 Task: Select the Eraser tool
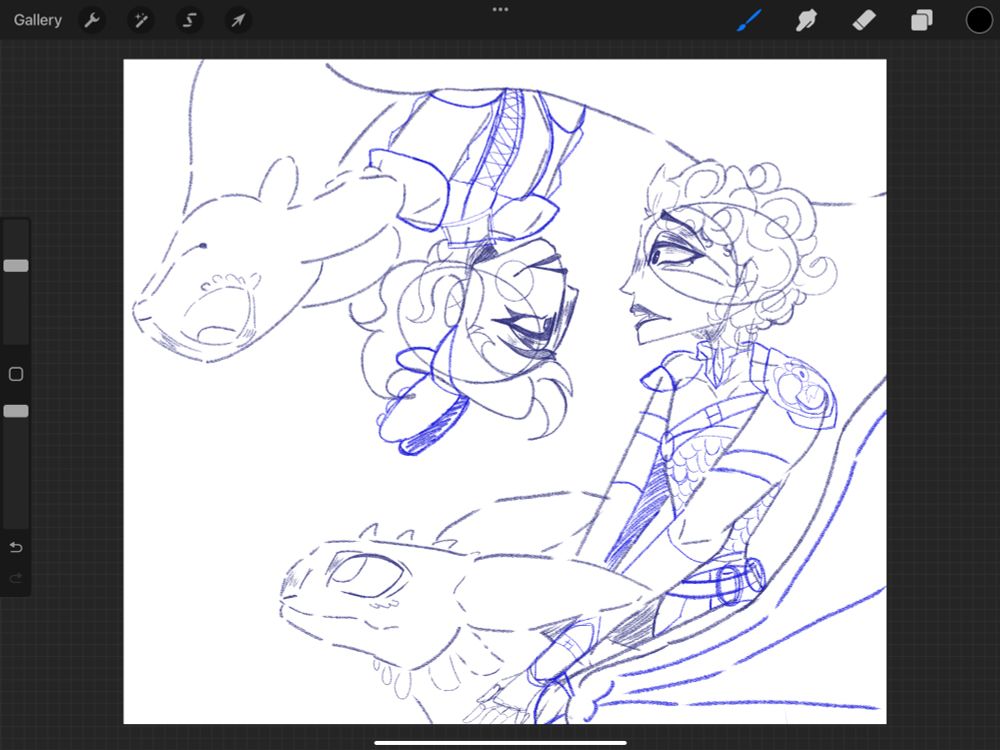tap(864, 20)
